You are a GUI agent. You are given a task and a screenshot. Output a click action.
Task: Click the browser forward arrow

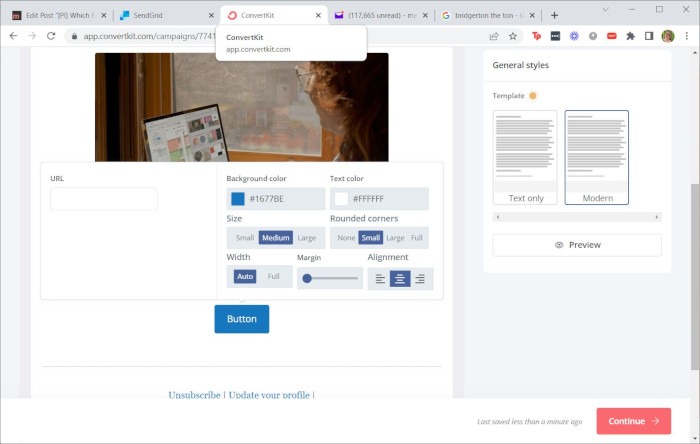point(32,36)
